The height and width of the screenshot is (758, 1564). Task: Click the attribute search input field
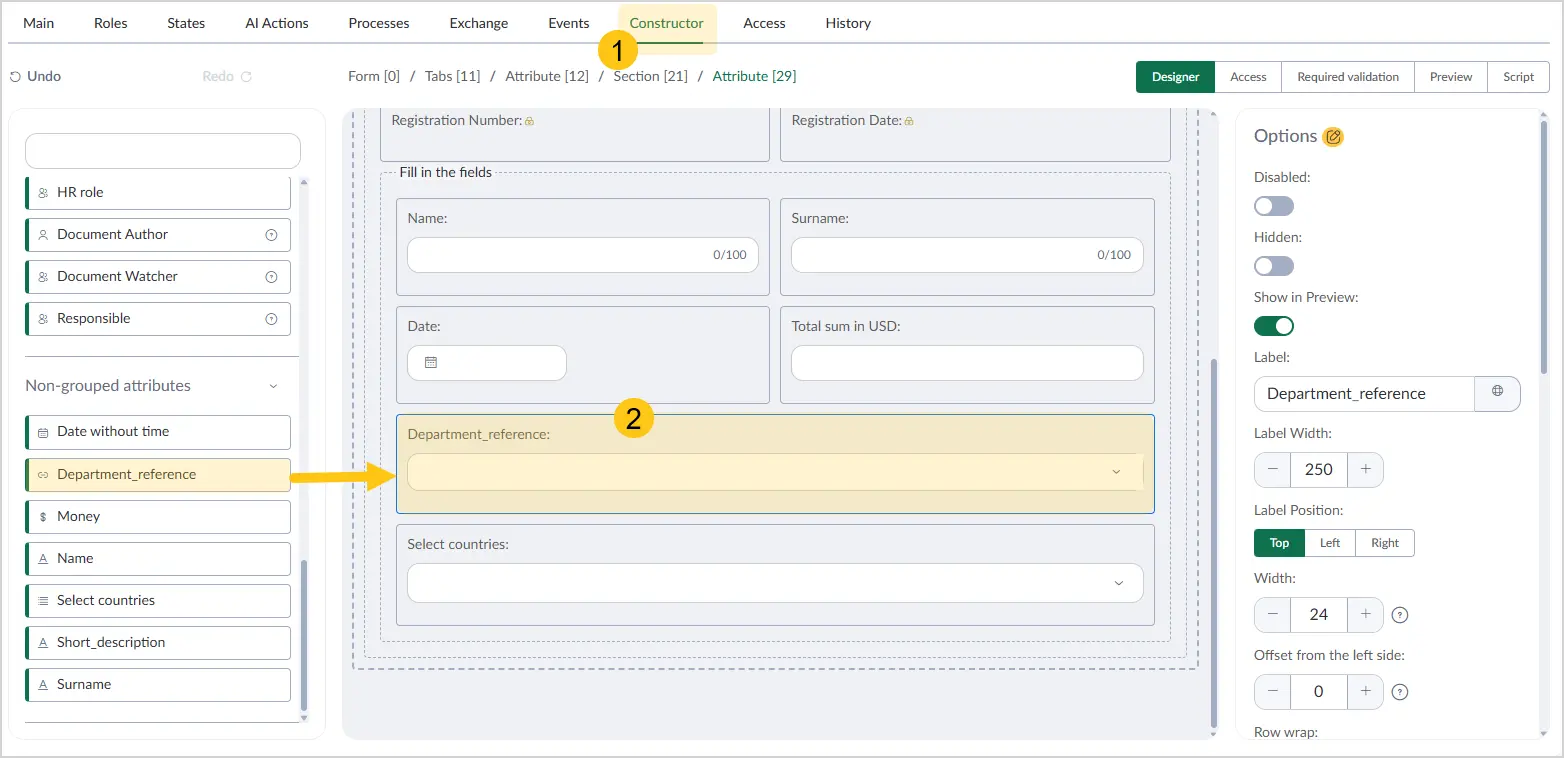coord(163,151)
